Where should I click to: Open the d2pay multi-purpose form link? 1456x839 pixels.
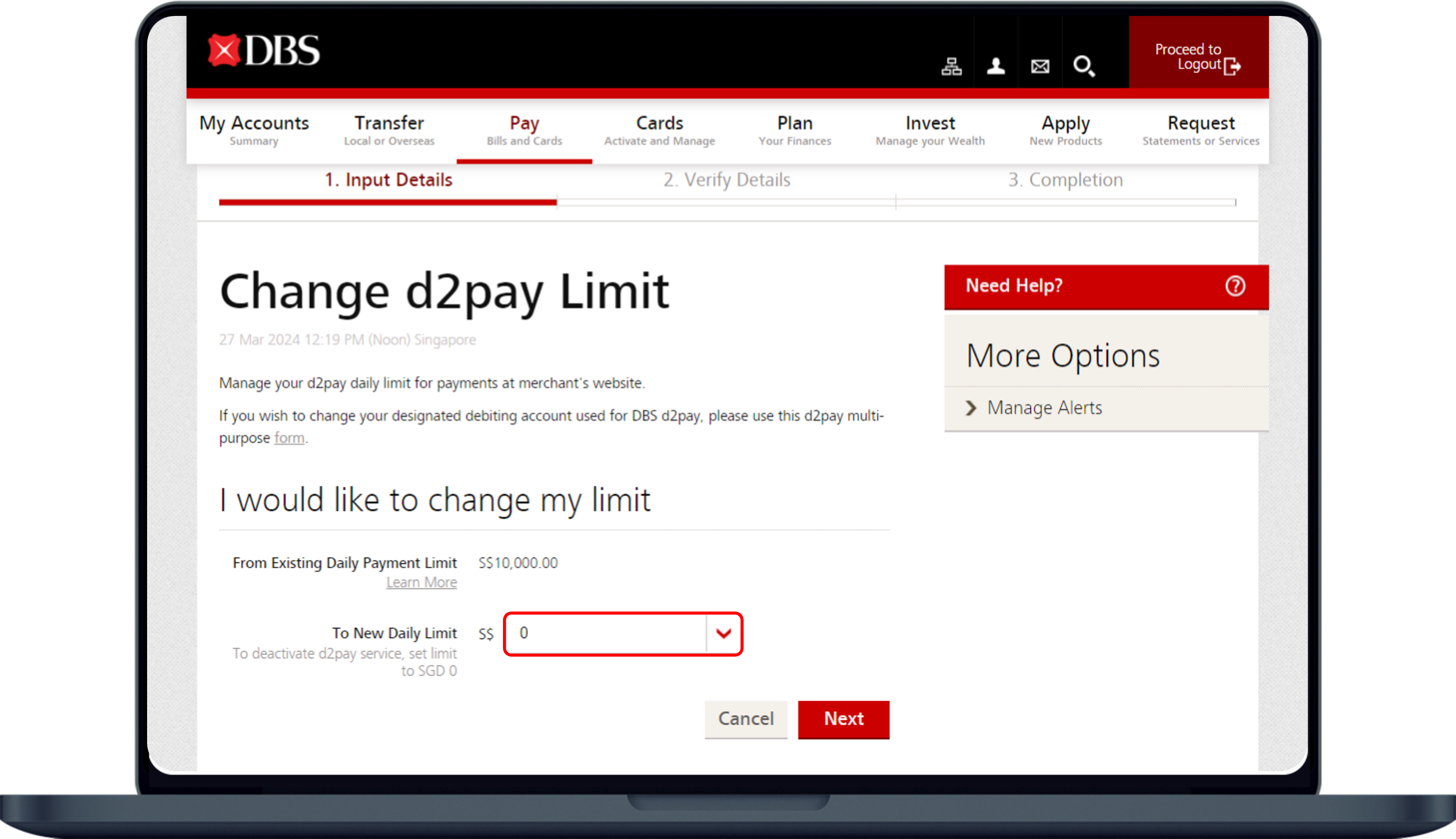[x=289, y=438]
